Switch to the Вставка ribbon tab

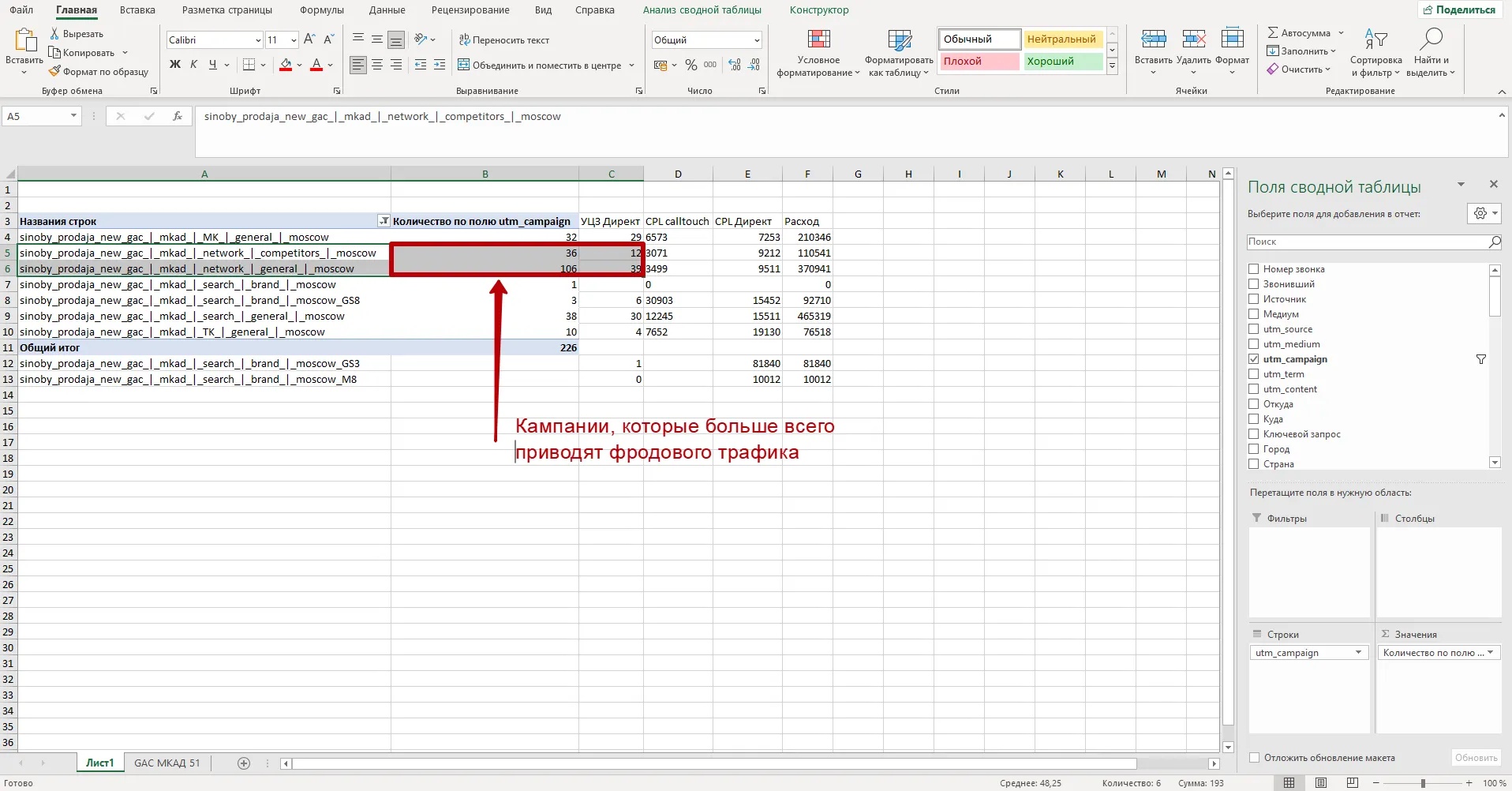[137, 10]
